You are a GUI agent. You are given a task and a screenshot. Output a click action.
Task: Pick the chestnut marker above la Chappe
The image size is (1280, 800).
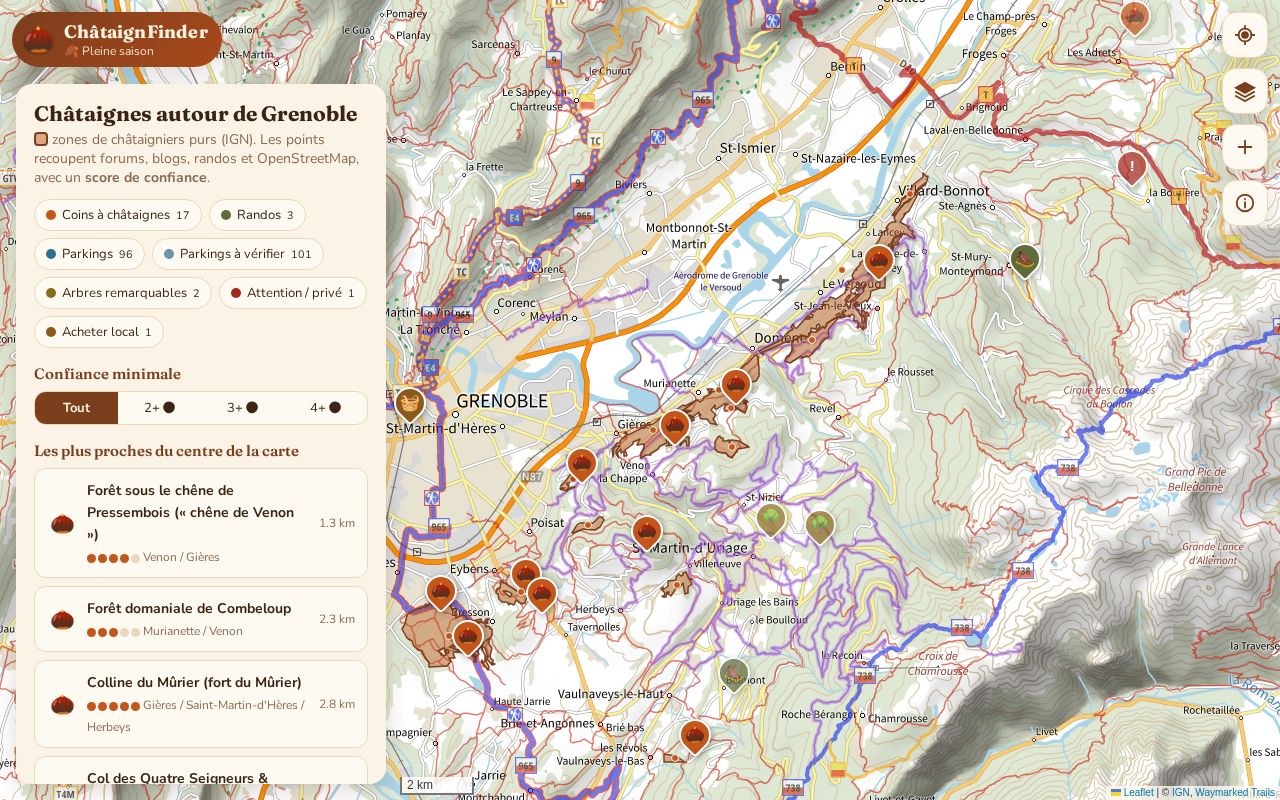pyautogui.click(x=582, y=465)
